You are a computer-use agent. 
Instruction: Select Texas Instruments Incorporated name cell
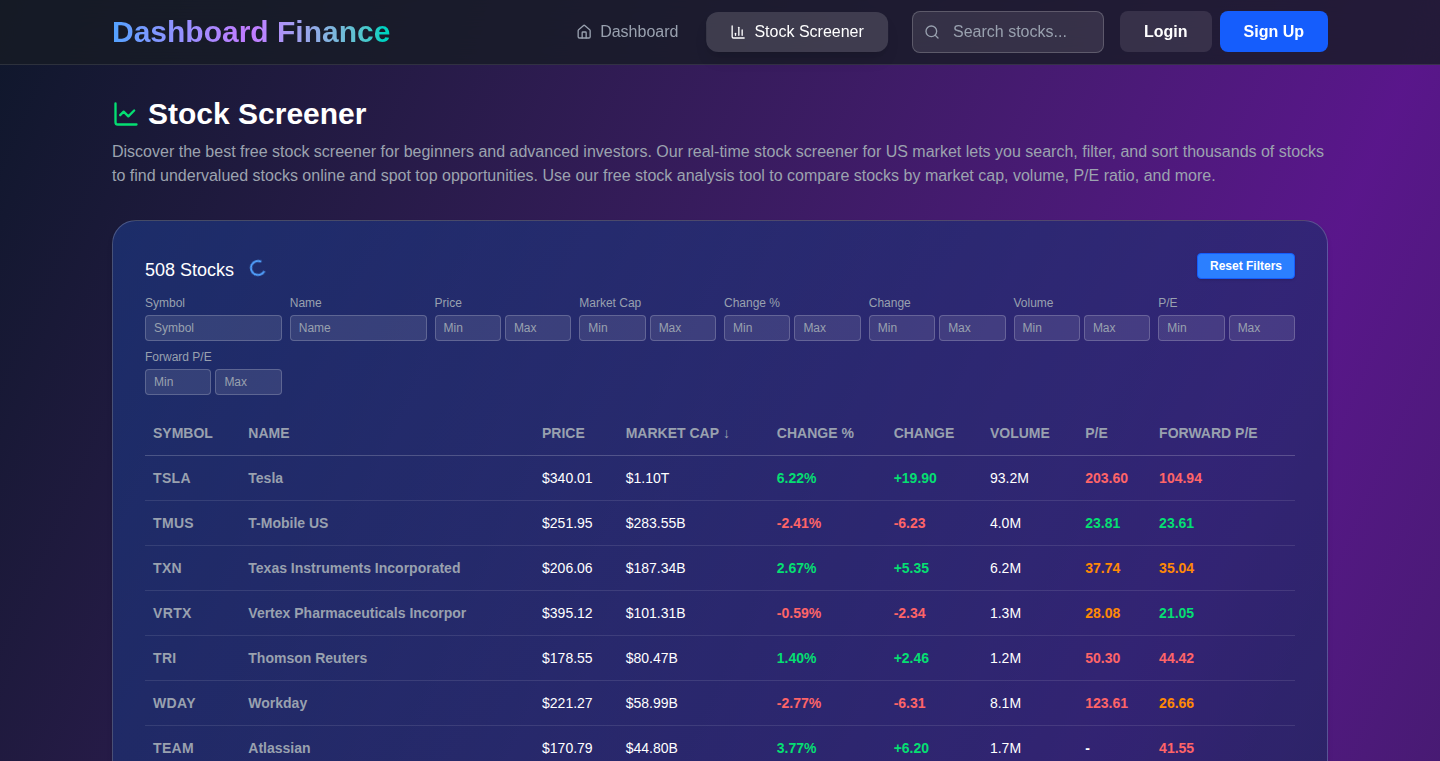tap(354, 568)
